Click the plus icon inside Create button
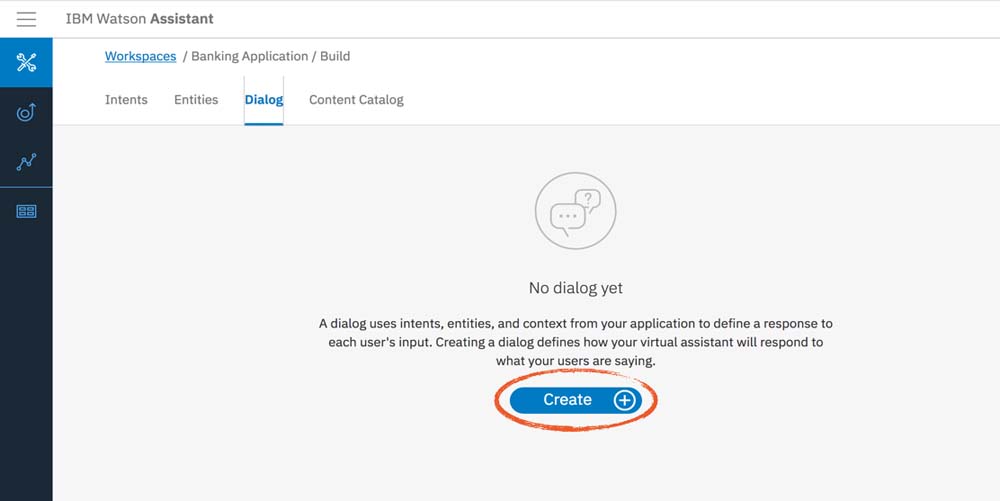This screenshot has width=1000, height=501. [624, 400]
